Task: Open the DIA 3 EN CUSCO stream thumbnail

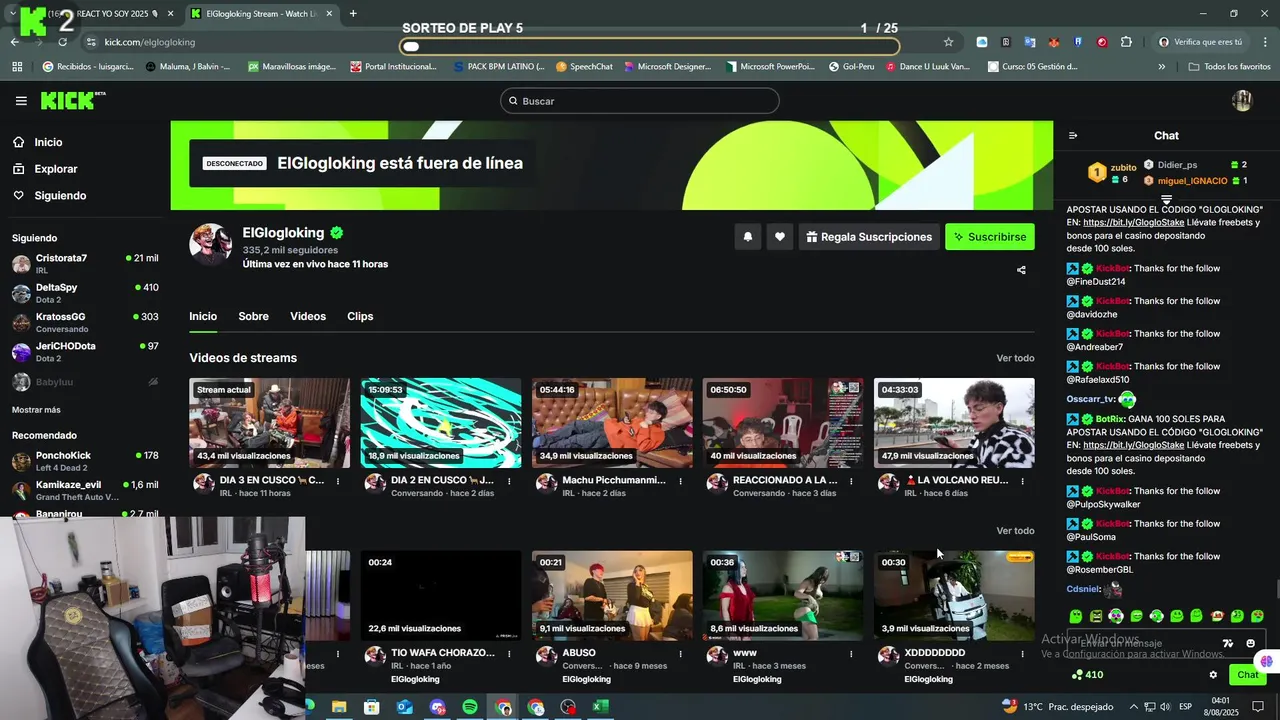Action: click(x=270, y=423)
